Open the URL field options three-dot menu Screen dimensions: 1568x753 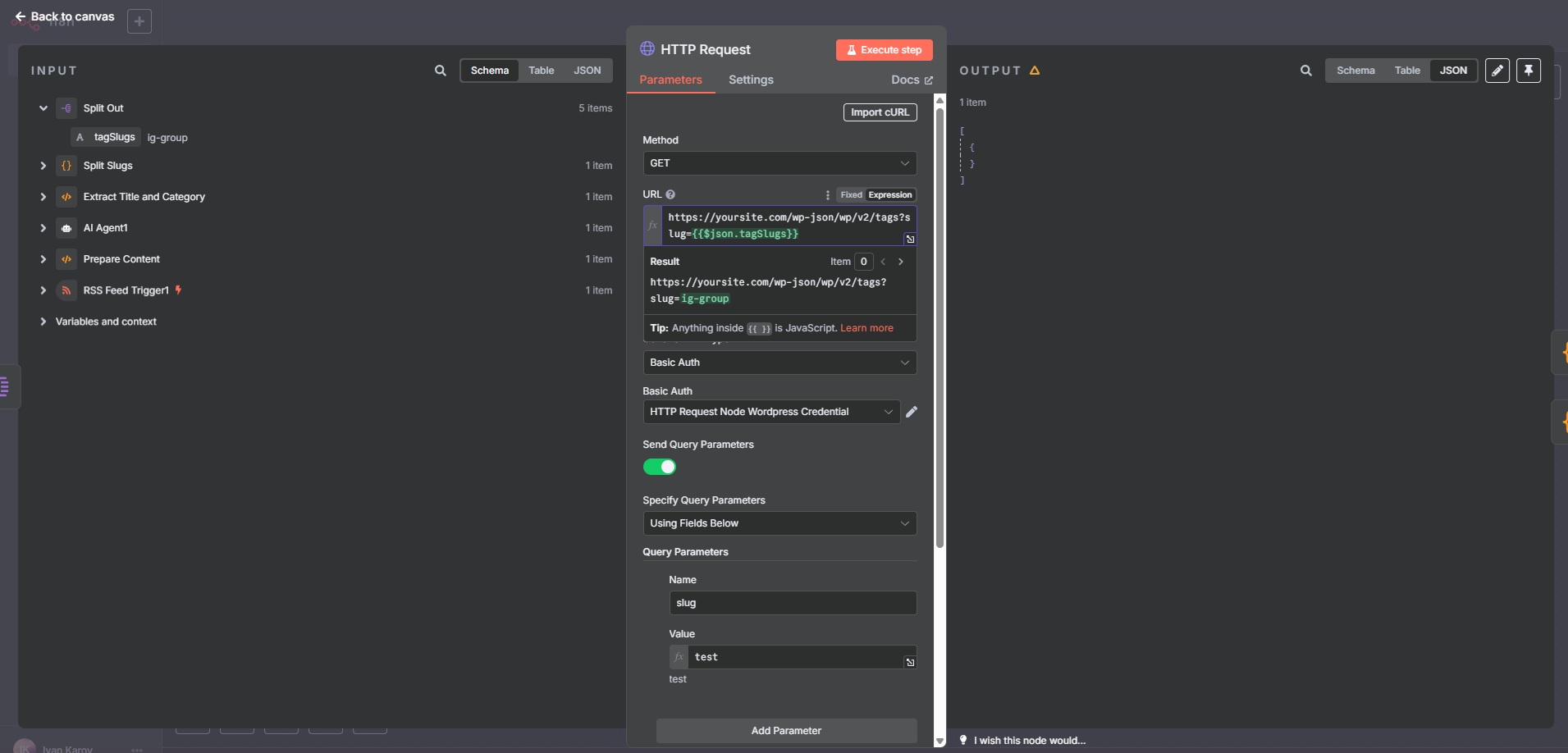[827, 195]
